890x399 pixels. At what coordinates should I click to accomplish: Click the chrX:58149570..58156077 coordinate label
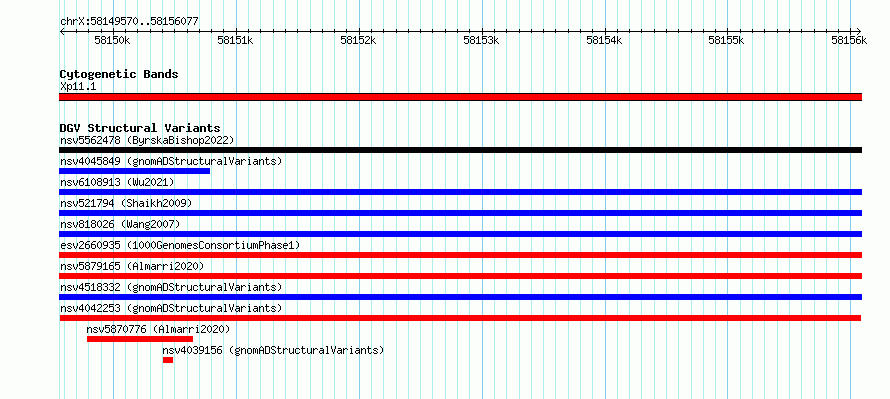[x=129, y=22]
